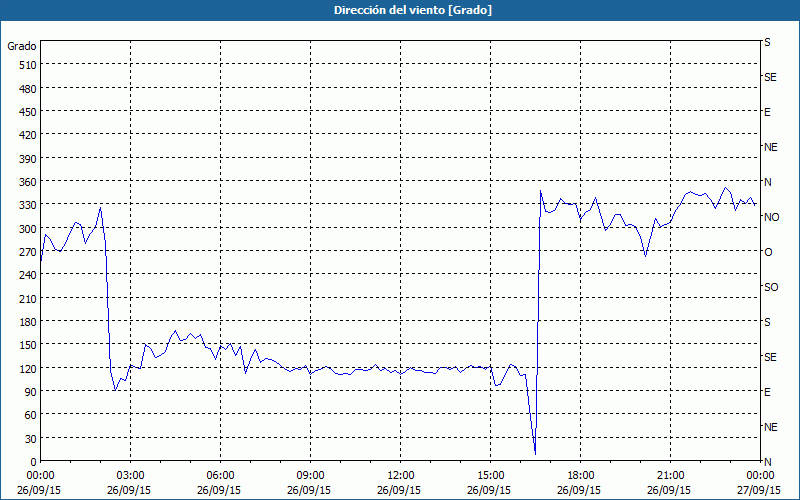Pick the 21:00 time axis label
800x500 pixels.
coord(670,476)
